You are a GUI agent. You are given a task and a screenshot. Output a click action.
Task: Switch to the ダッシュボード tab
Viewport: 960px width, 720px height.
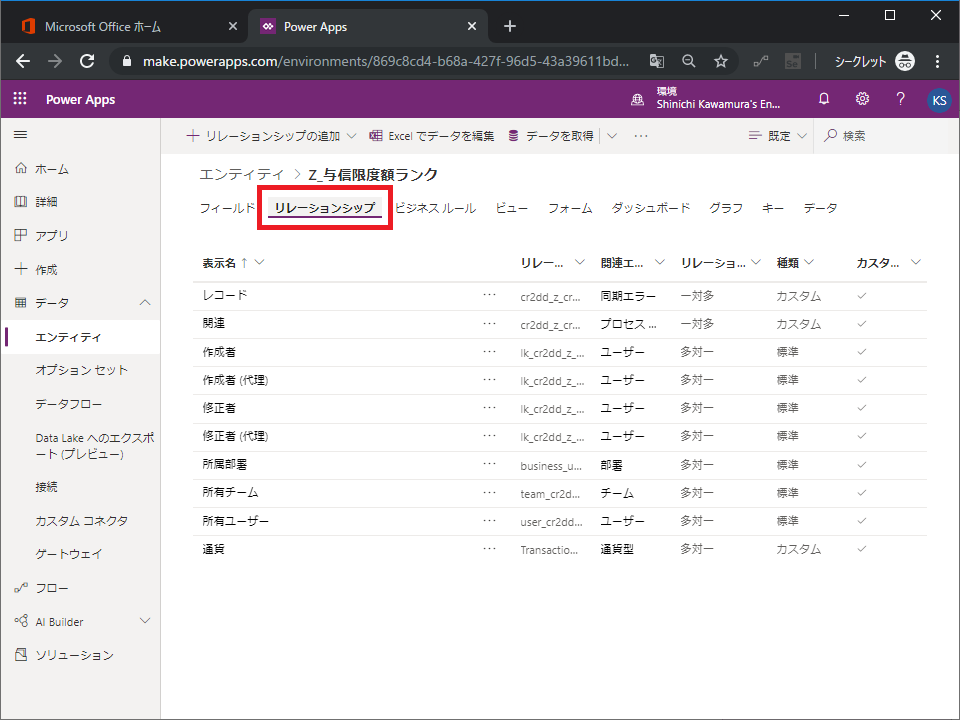651,208
